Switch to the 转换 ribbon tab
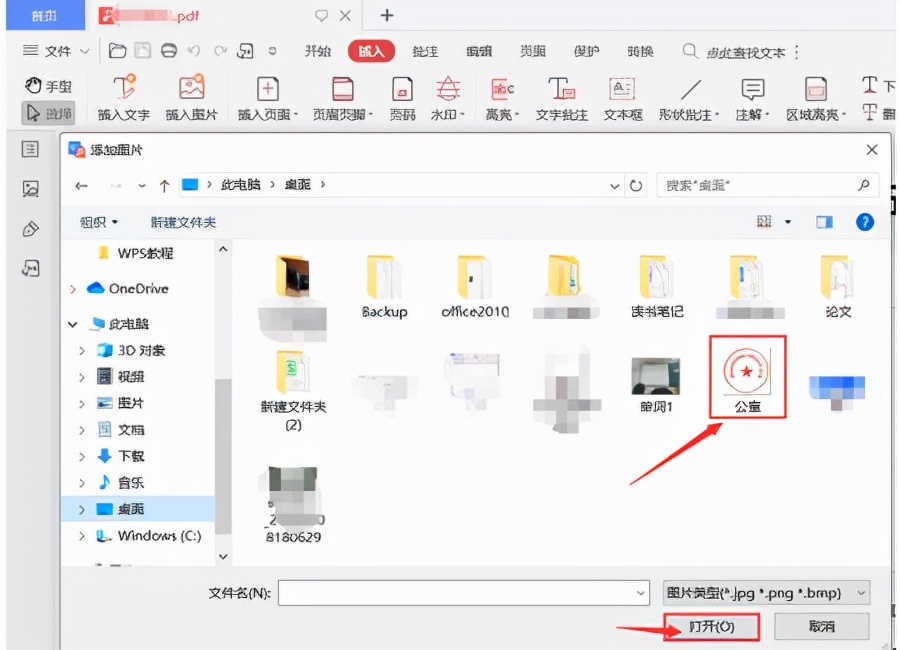This screenshot has width=900, height=650. tap(639, 50)
